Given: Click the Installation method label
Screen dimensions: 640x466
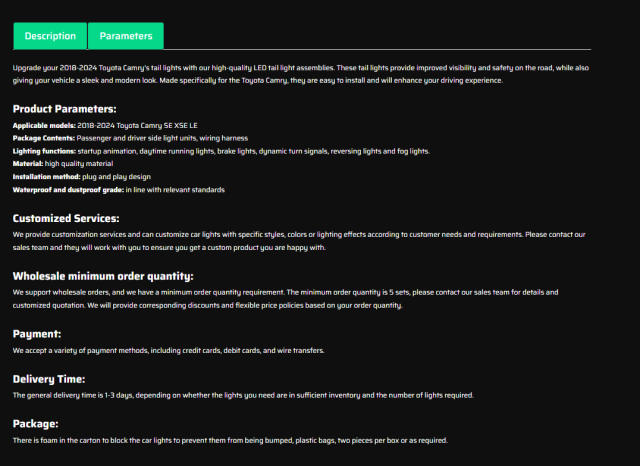Looking at the screenshot, I should click(46, 176).
